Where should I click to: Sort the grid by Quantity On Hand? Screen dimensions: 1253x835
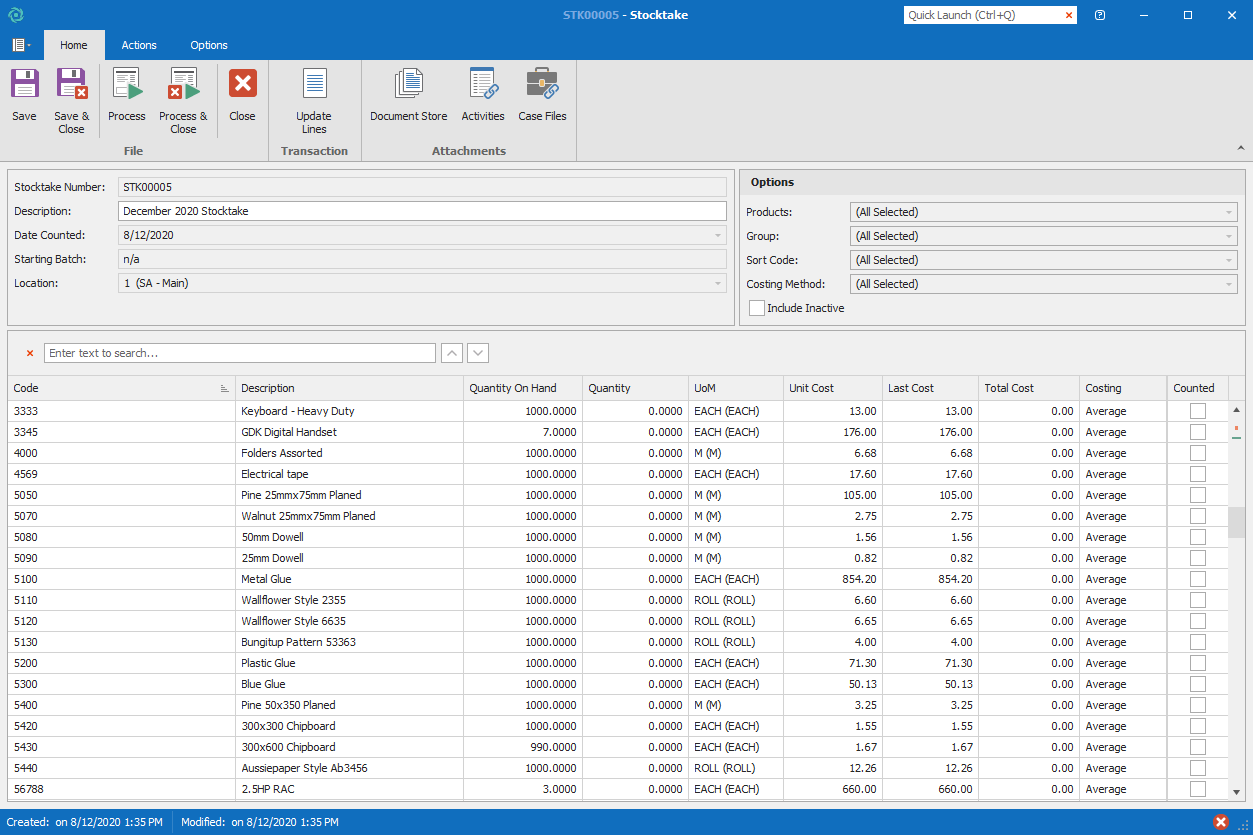pyautogui.click(x=513, y=388)
